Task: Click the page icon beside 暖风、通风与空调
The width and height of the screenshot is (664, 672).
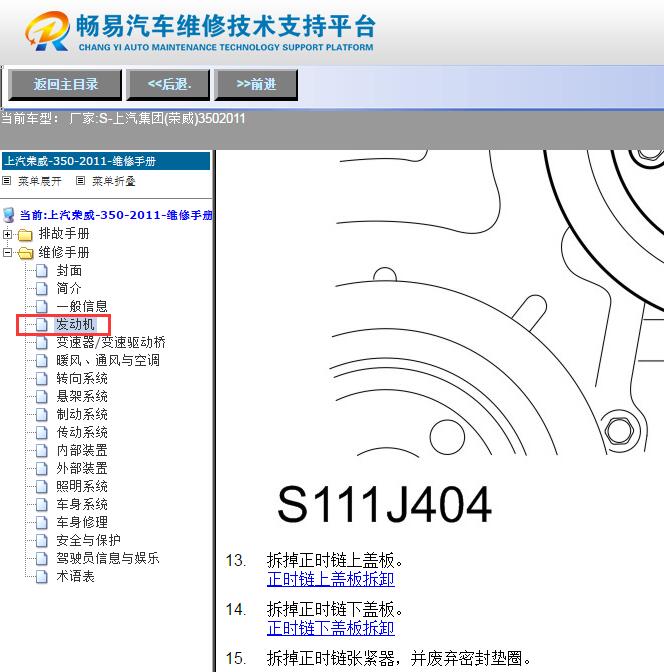Action: [42, 361]
